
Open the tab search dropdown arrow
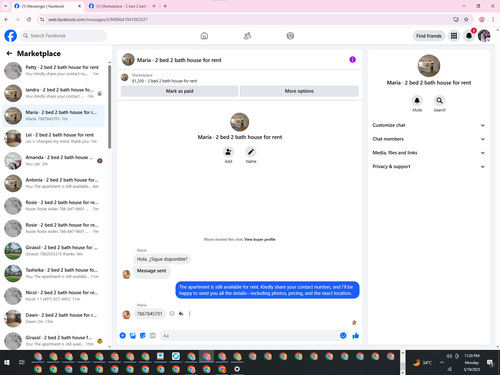click(5, 6)
